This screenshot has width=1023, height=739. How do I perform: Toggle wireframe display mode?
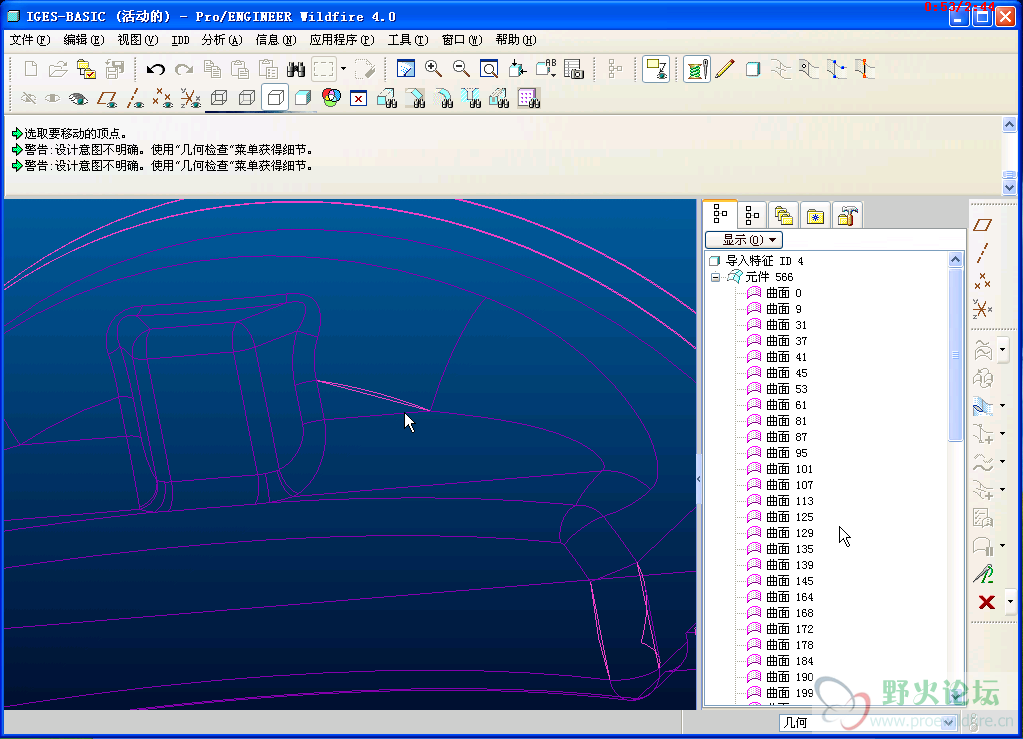[219, 98]
